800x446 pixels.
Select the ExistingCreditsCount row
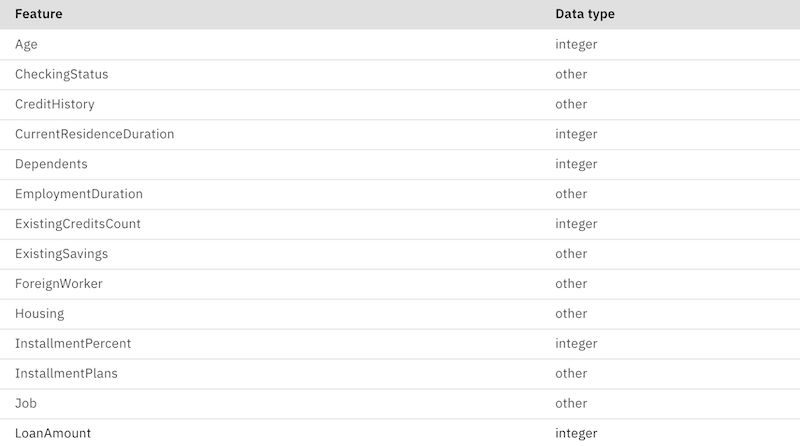click(x=400, y=224)
